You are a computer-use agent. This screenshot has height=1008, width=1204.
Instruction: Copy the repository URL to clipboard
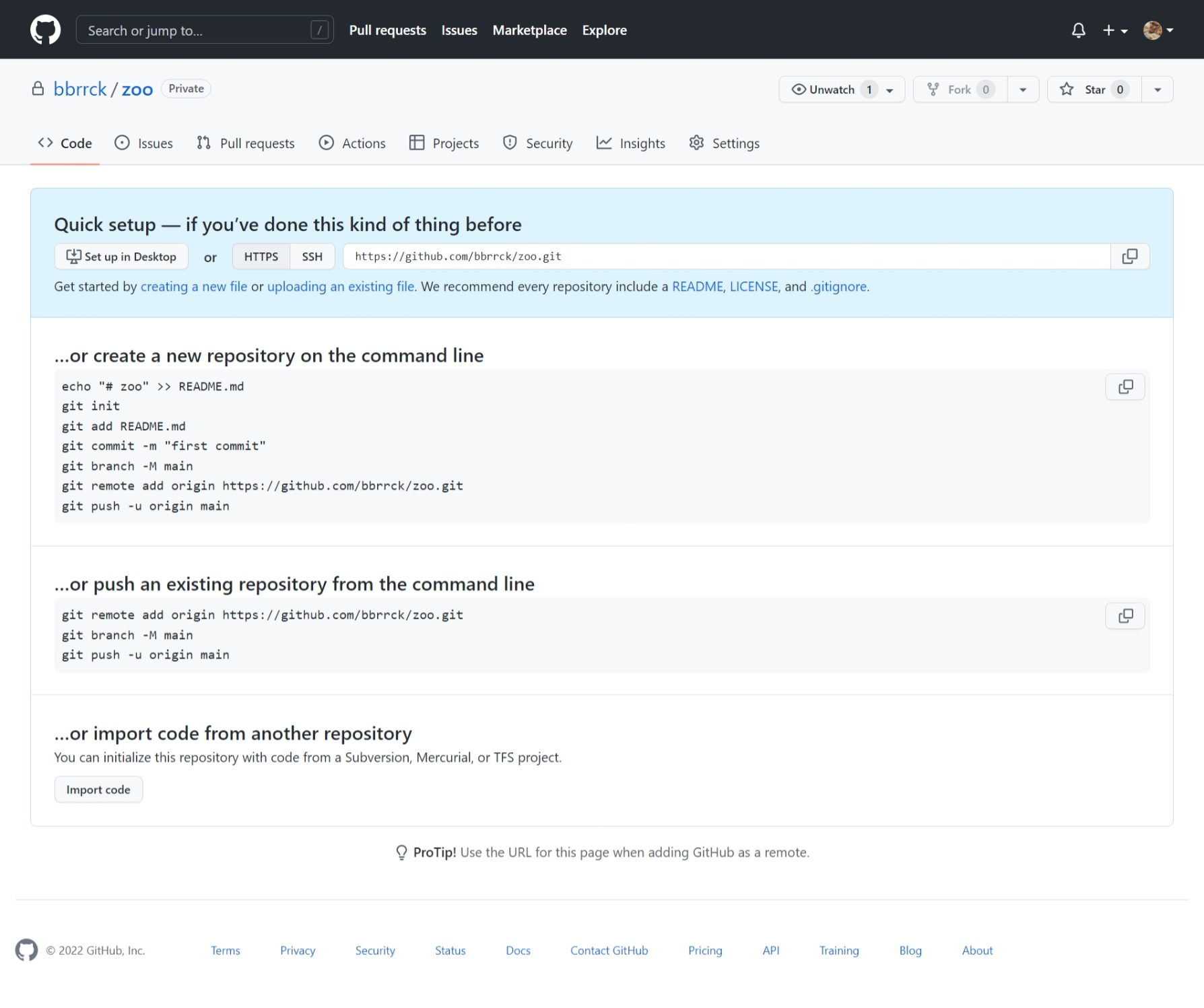[x=1129, y=257]
